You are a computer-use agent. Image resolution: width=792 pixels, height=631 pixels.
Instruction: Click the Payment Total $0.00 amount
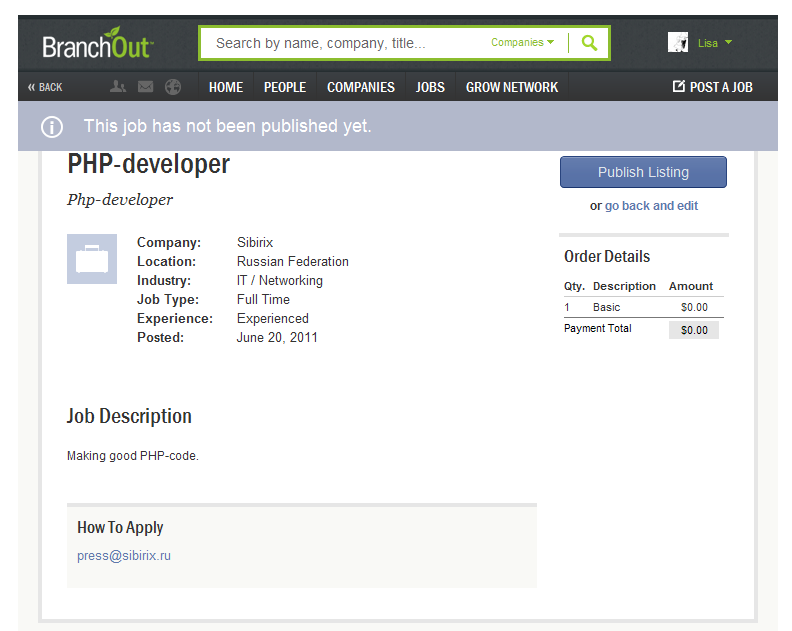pos(694,330)
